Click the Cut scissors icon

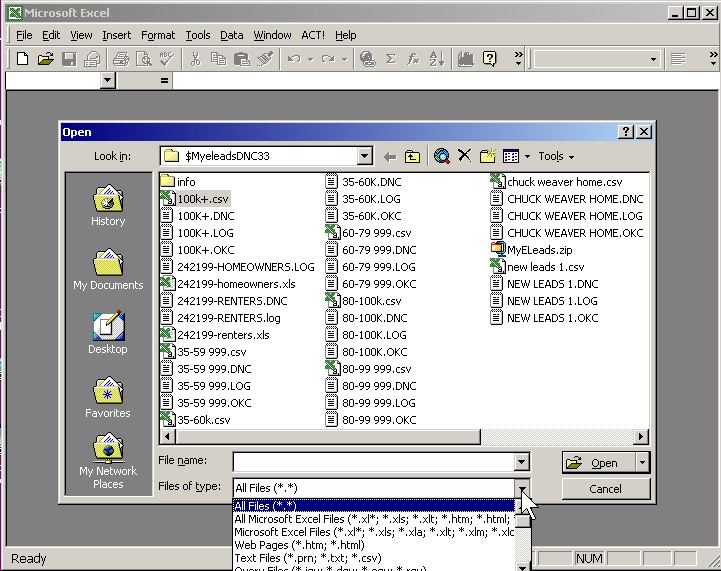[x=195, y=59]
